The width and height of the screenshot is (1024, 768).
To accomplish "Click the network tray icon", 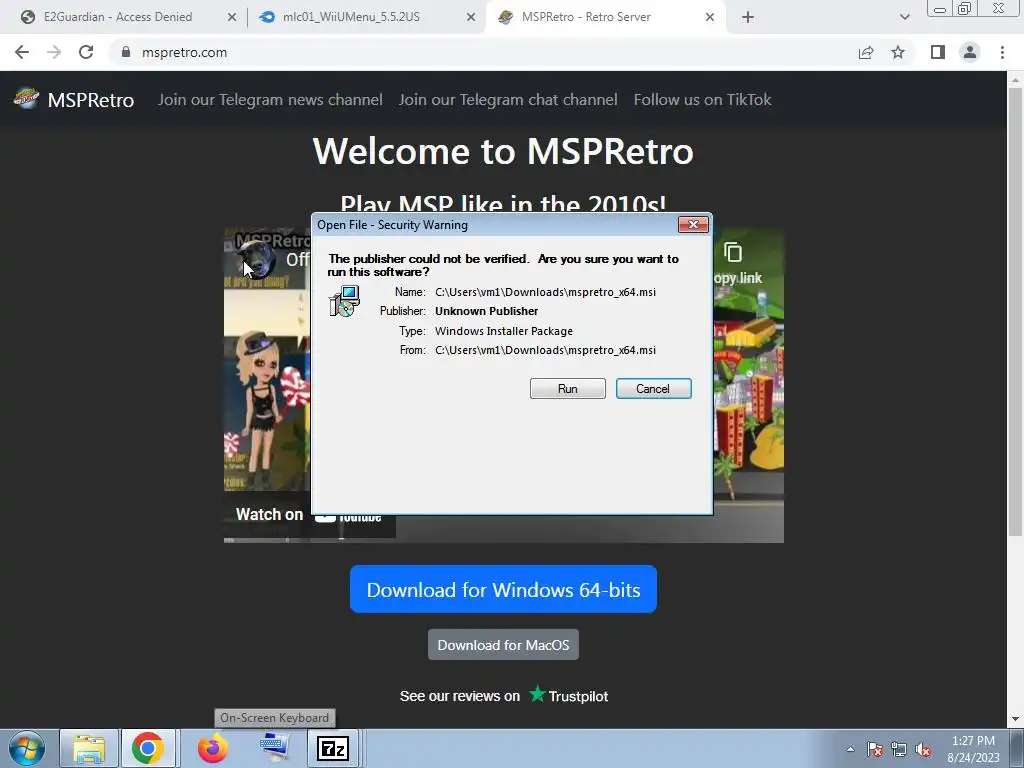I will pos(899,749).
